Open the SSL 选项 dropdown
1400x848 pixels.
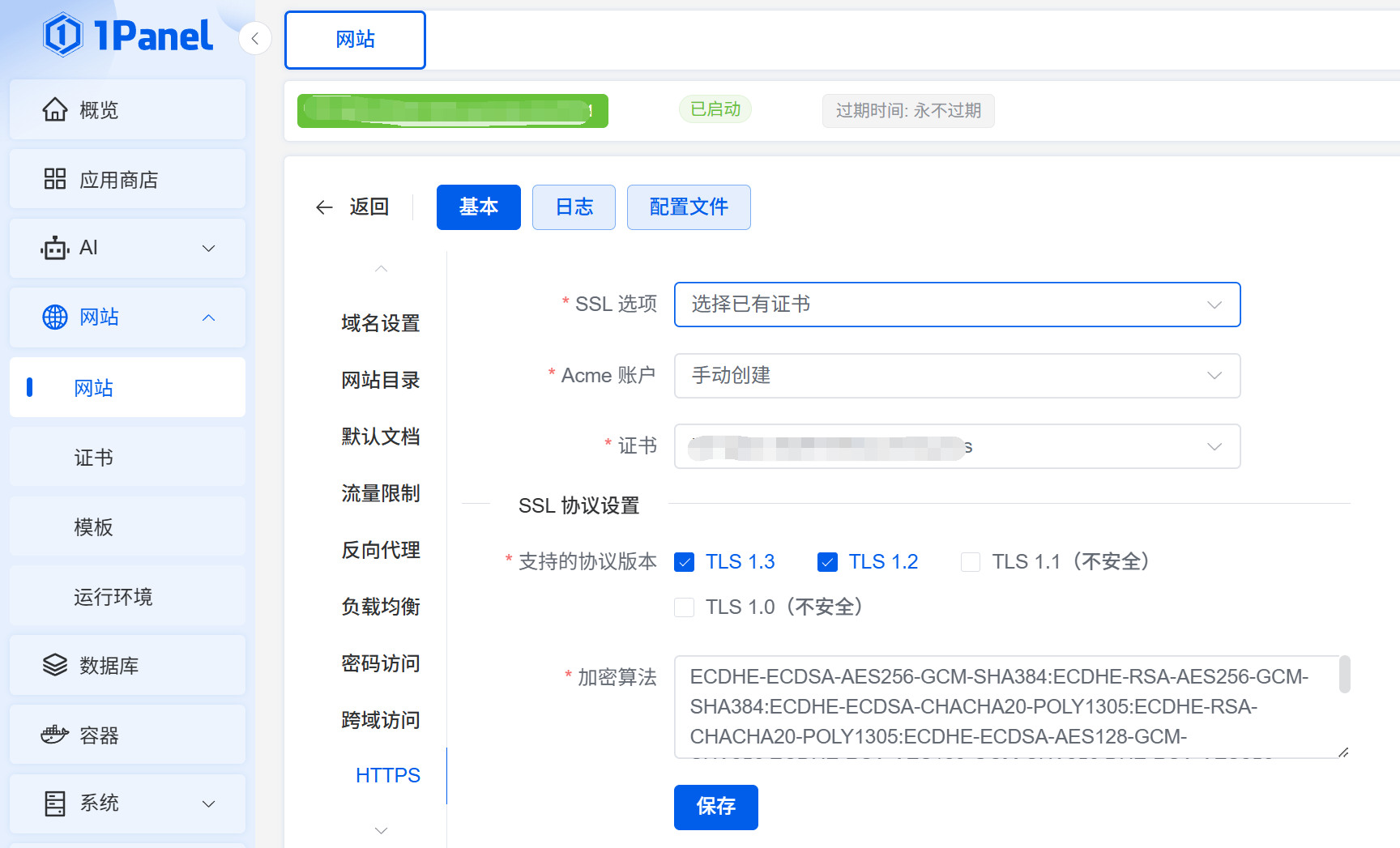click(x=957, y=305)
